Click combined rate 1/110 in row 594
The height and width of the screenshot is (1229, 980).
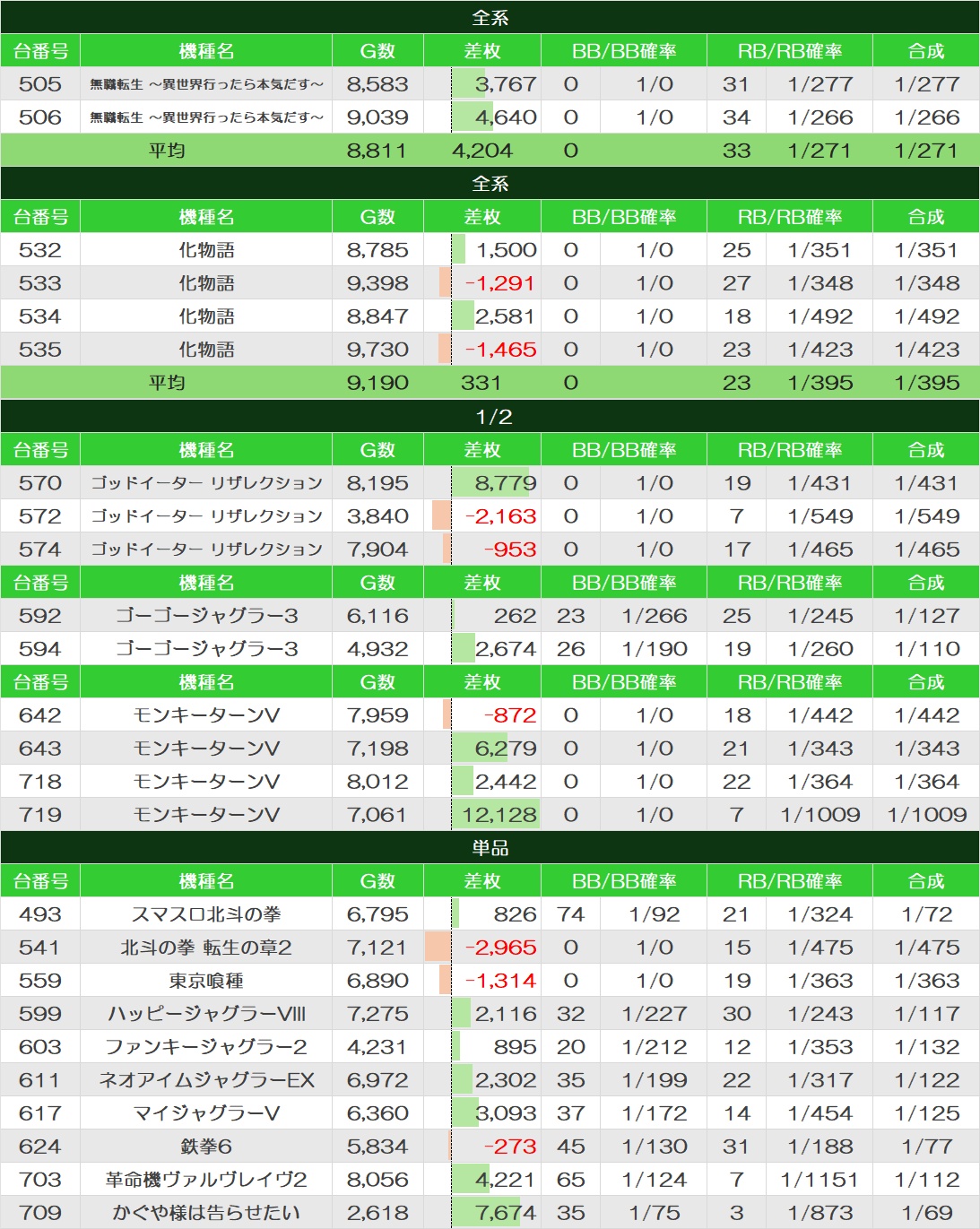[926, 649]
